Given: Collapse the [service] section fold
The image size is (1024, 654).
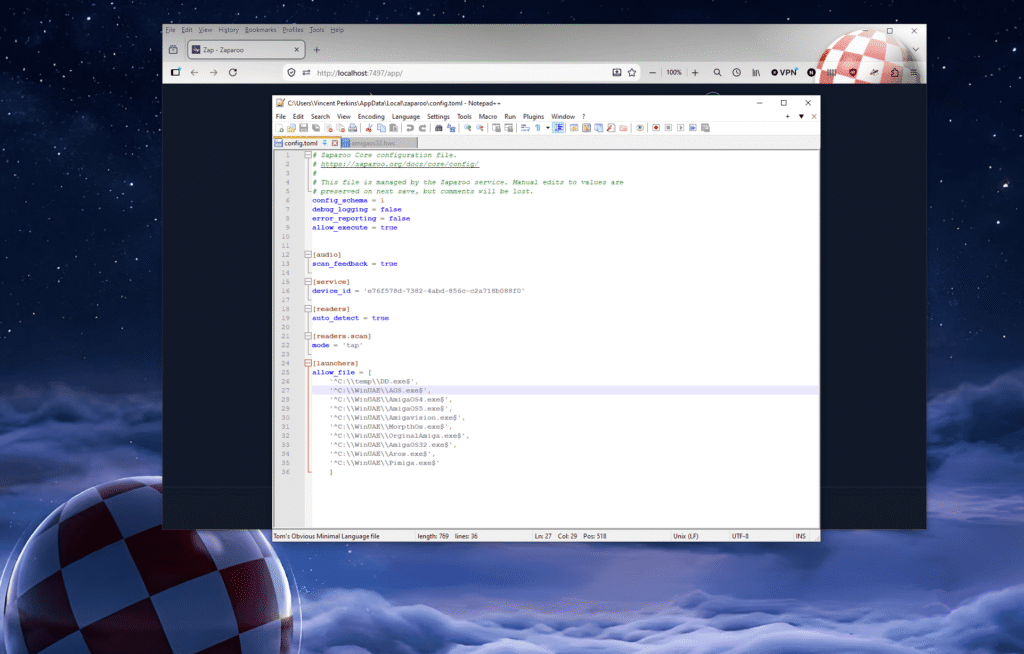Looking at the screenshot, I should [308, 282].
